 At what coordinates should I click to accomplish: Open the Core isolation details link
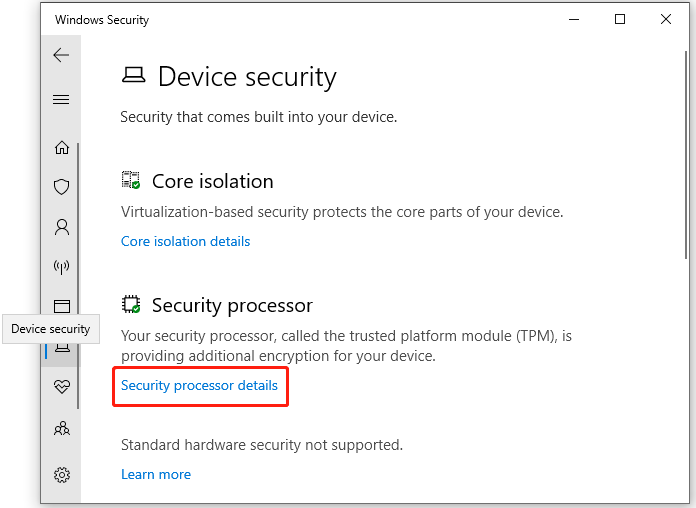click(x=185, y=241)
